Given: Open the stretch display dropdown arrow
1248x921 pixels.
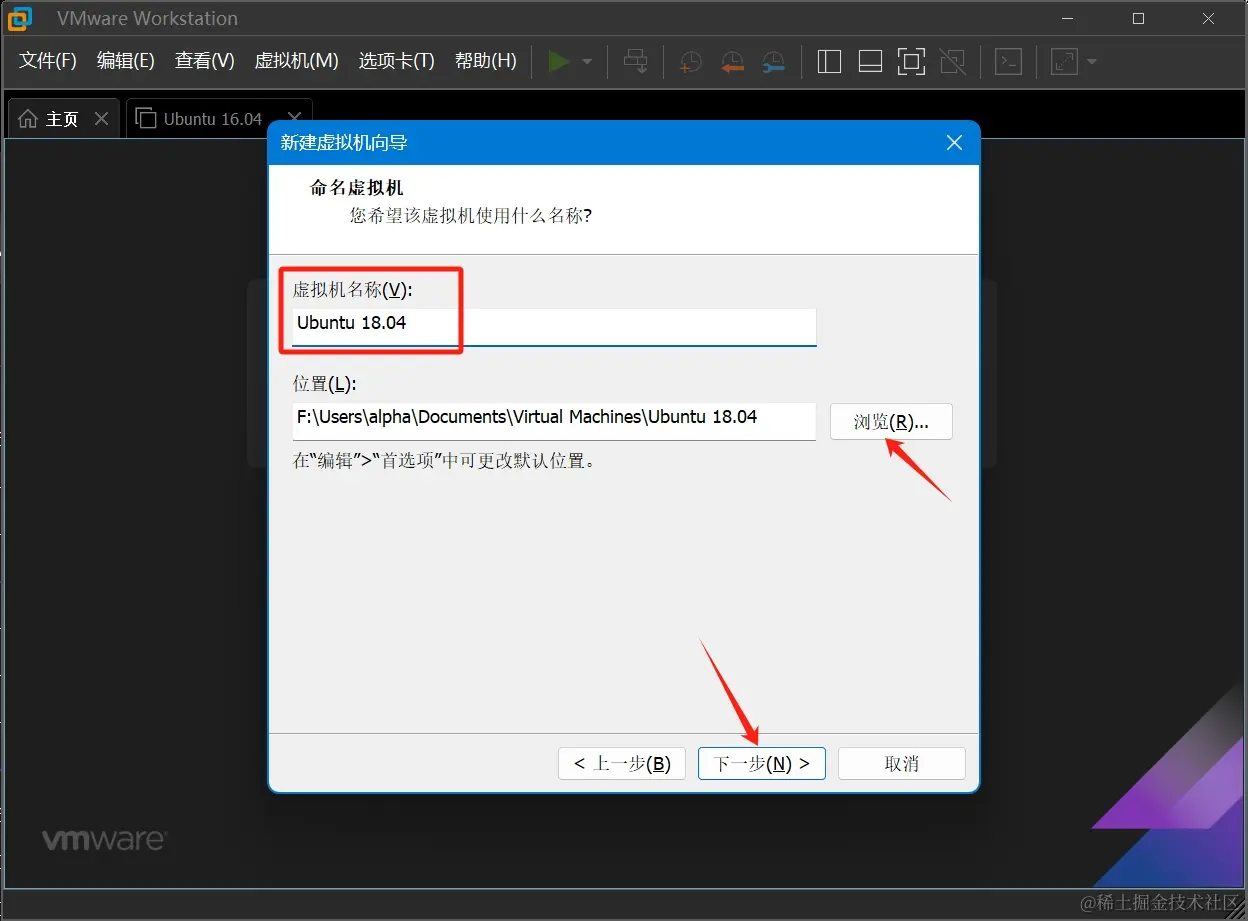Looking at the screenshot, I should click(x=1092, y=62).
